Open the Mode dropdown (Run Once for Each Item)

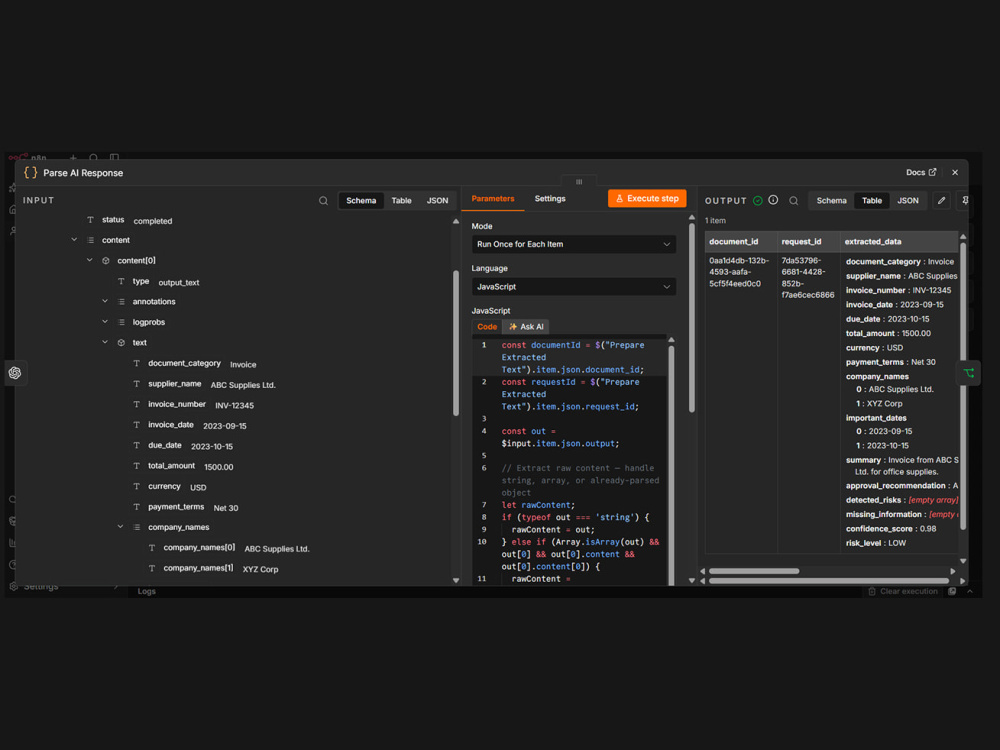tap(573, 244)
